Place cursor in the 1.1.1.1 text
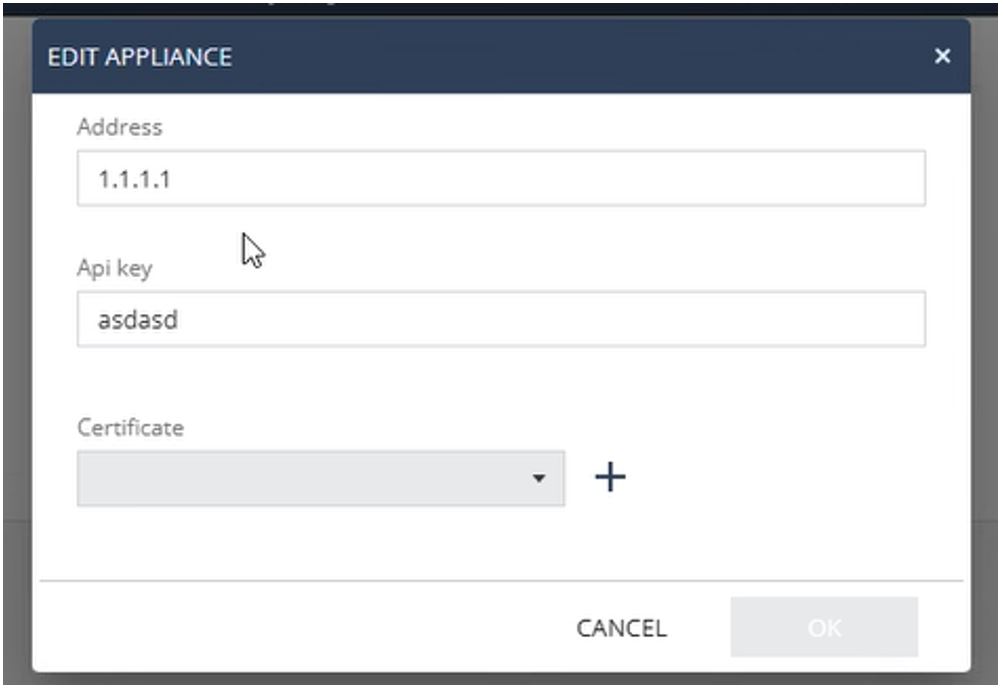The height and width of the screenshot is (690, 1006). tap(134, 179)
